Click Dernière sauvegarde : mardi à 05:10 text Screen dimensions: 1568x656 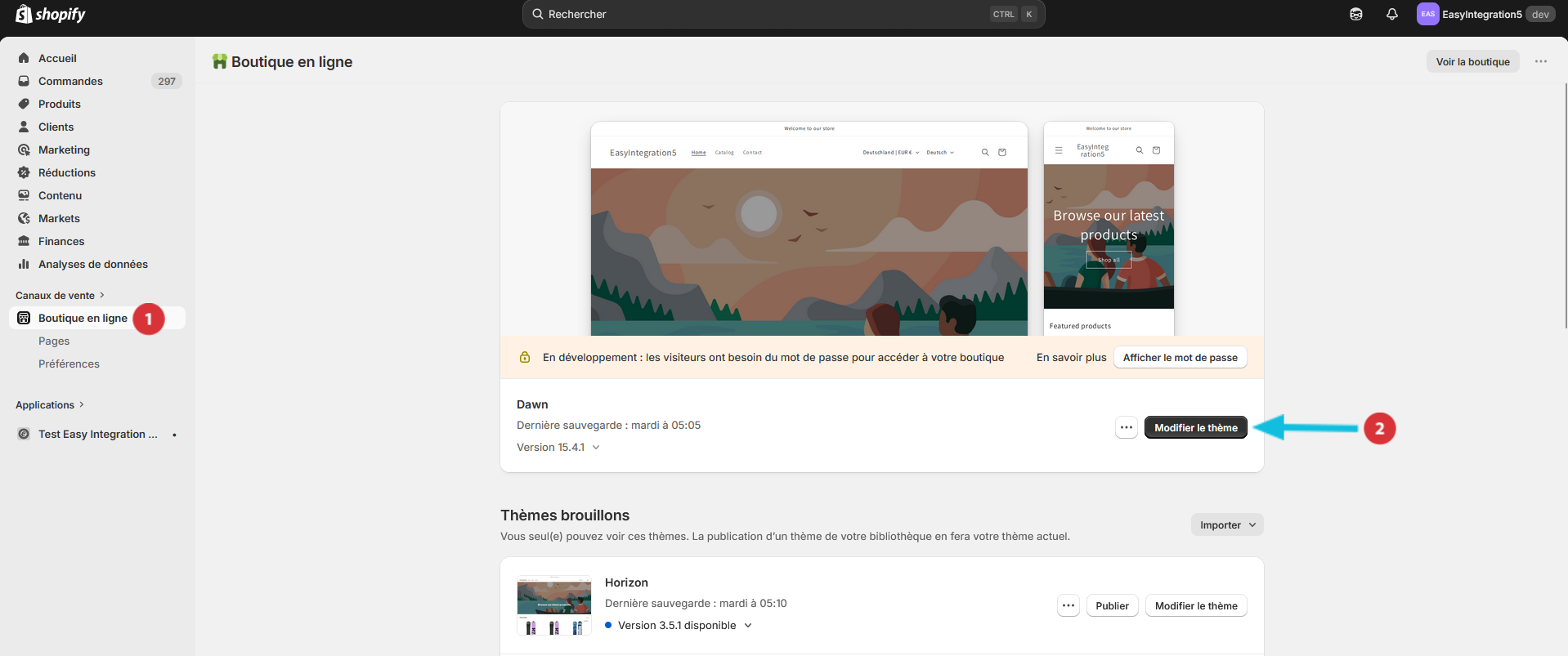tap(696, 603)
